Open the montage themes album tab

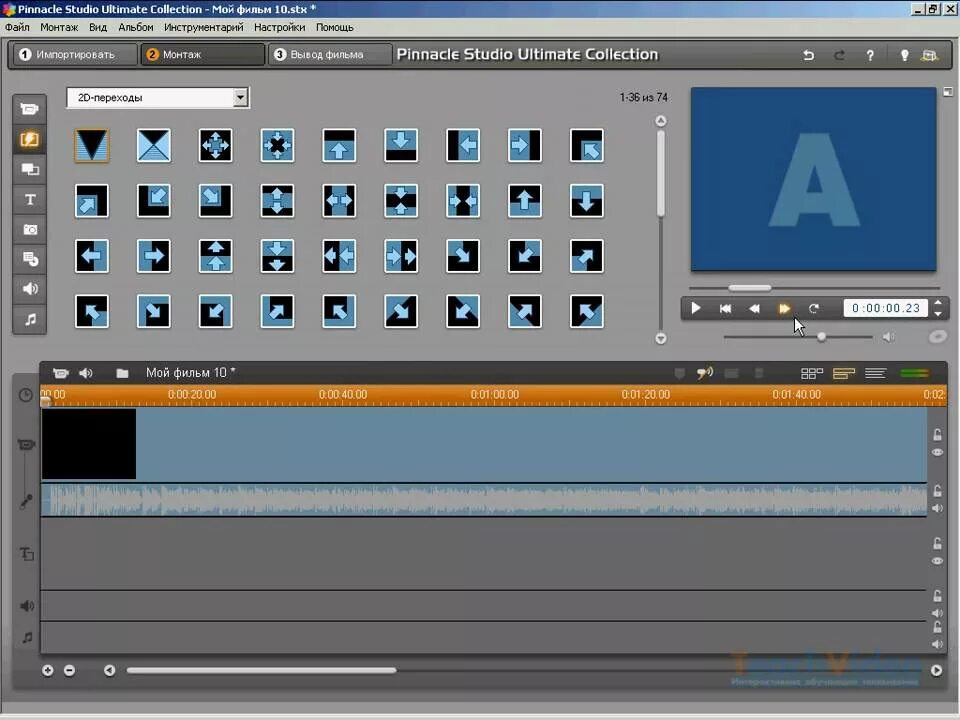click(x=29, y=170)
